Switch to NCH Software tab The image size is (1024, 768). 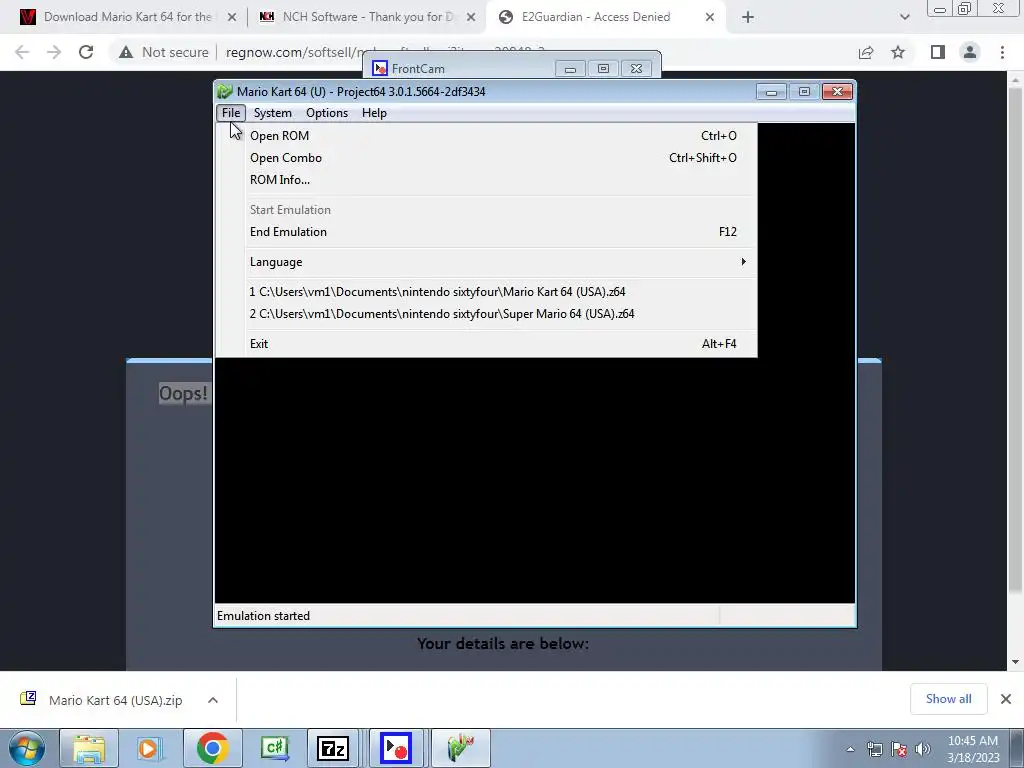click(x=357, y=17)
